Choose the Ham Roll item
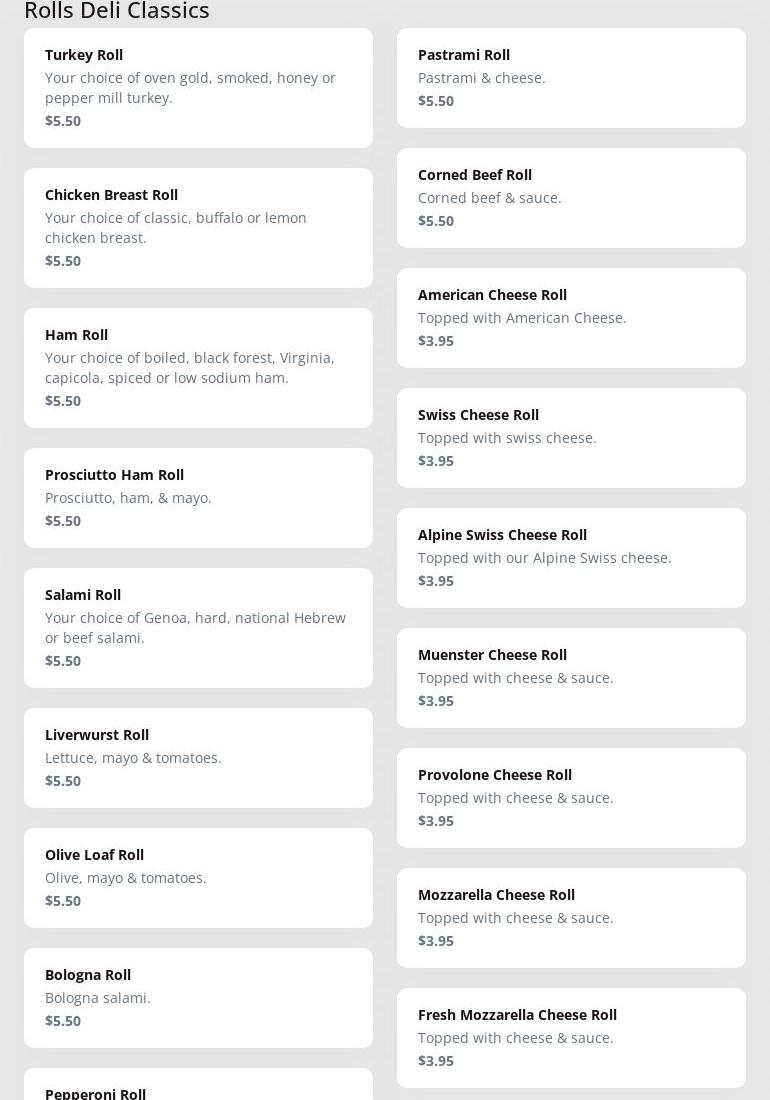770x1100 pixels. (x=198, y=368)
